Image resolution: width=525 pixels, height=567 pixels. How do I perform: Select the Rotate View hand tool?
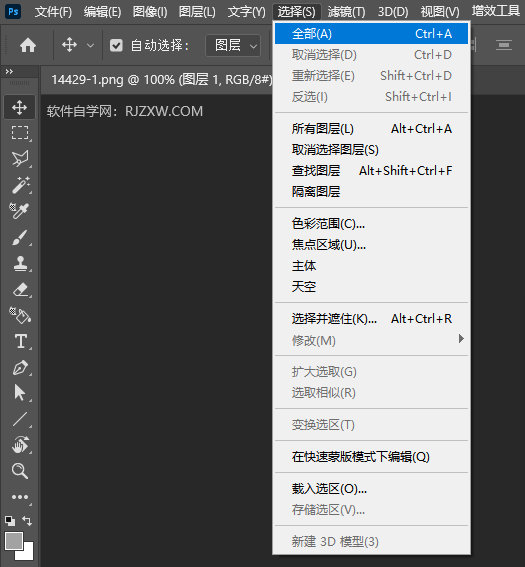click(x=20, y=445)
